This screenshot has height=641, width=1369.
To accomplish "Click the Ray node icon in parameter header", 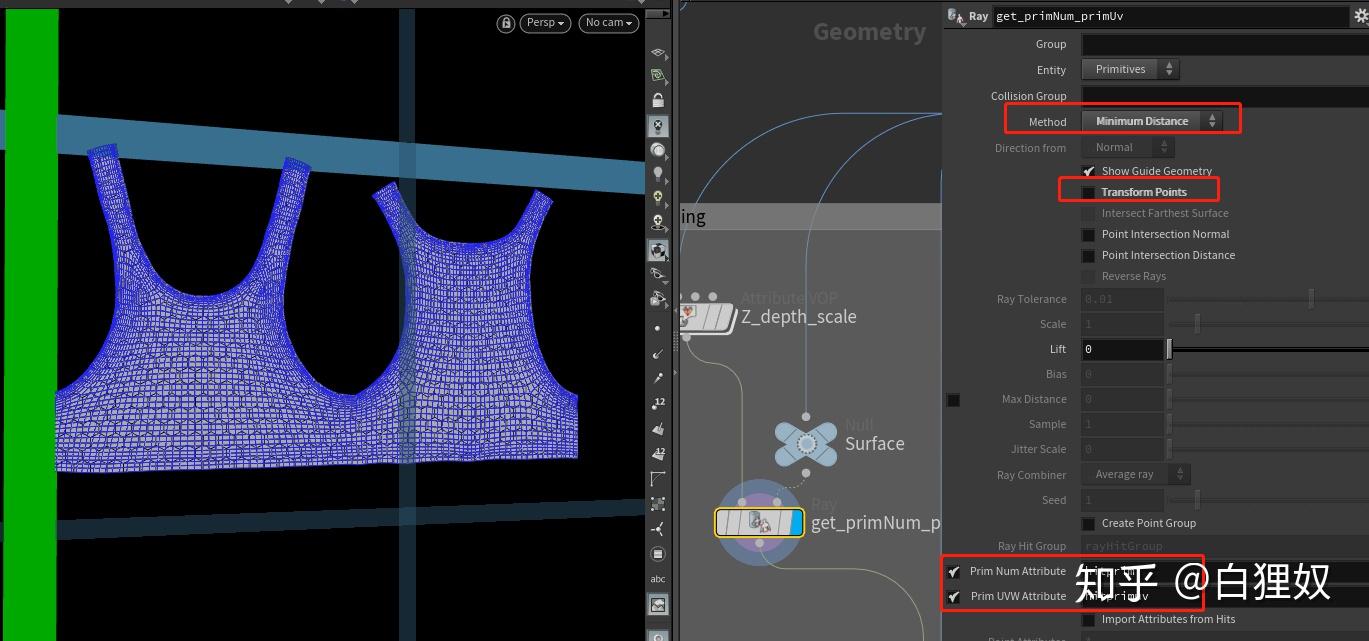I will click(955, 16).
